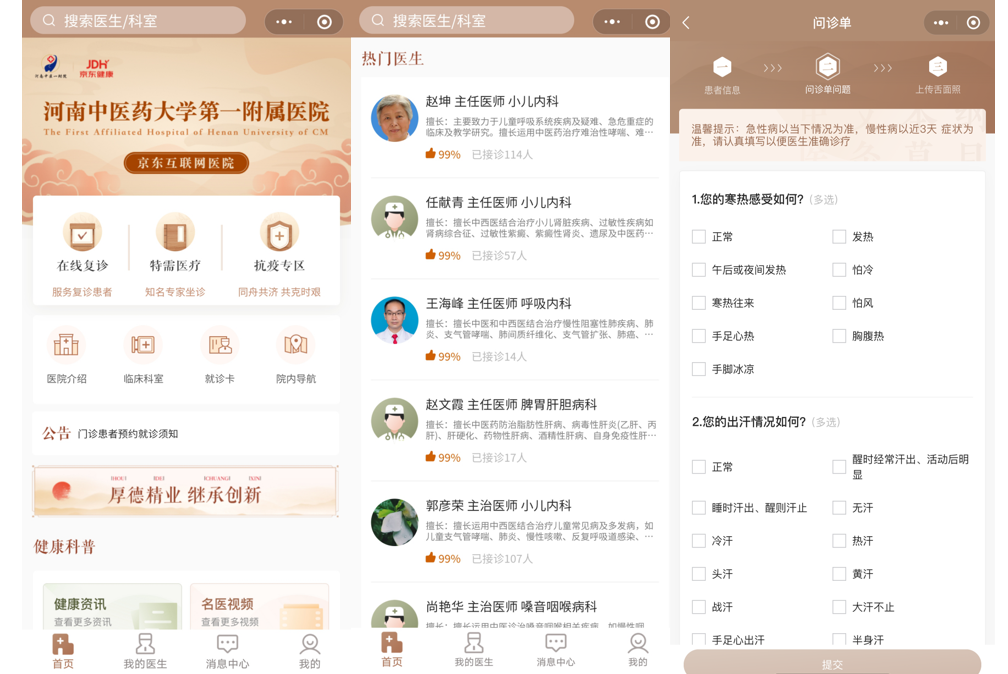Tap the 就诊卡 card icon

(x=219, y=345)
